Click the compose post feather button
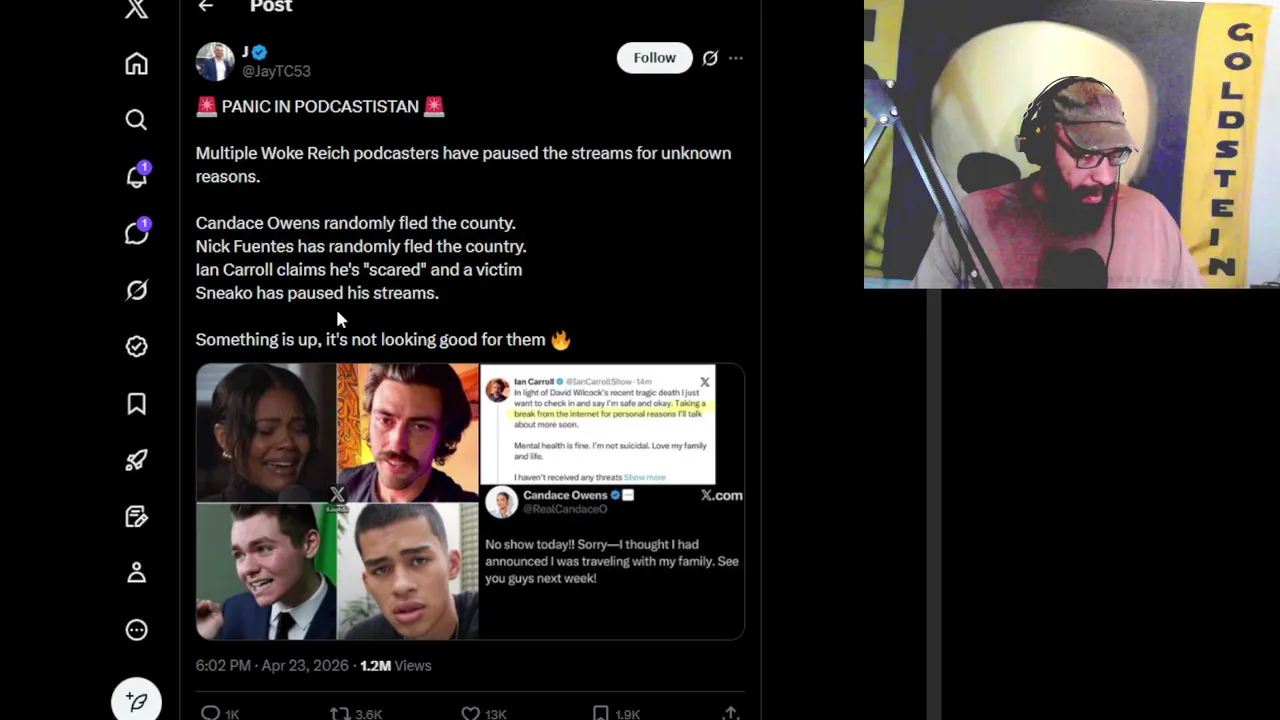 click(x=137, y=702)
